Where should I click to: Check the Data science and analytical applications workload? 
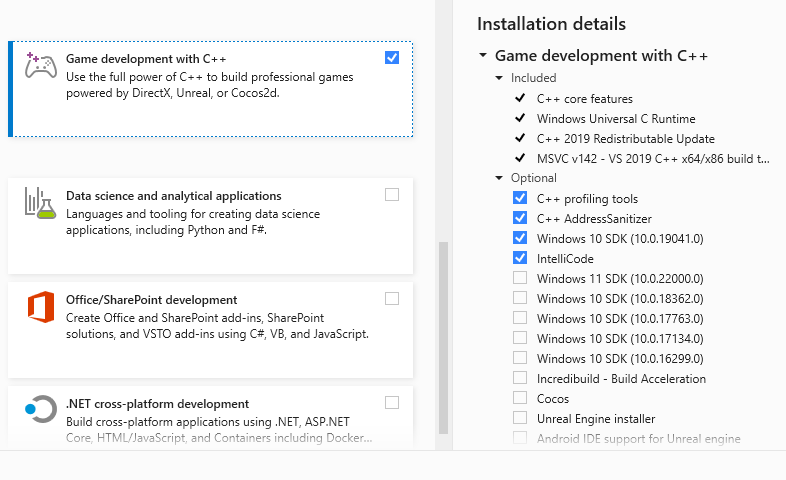click(392, 194)
